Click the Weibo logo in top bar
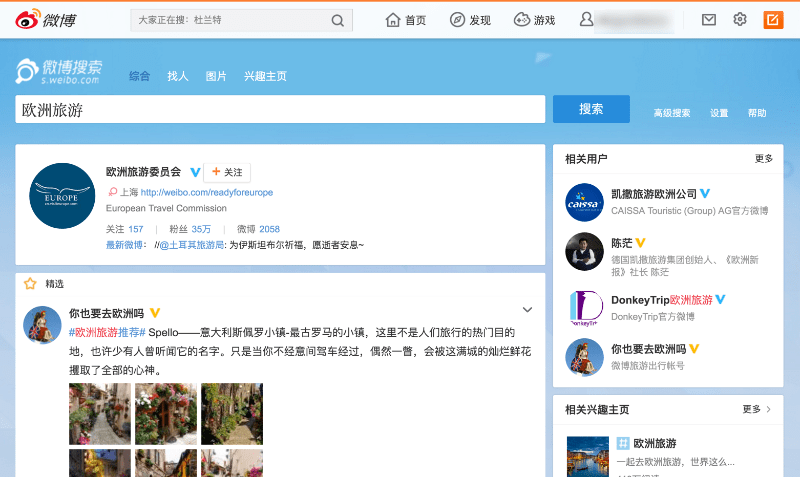The height and width of the screenshot is (477, 800). (45, 19)
